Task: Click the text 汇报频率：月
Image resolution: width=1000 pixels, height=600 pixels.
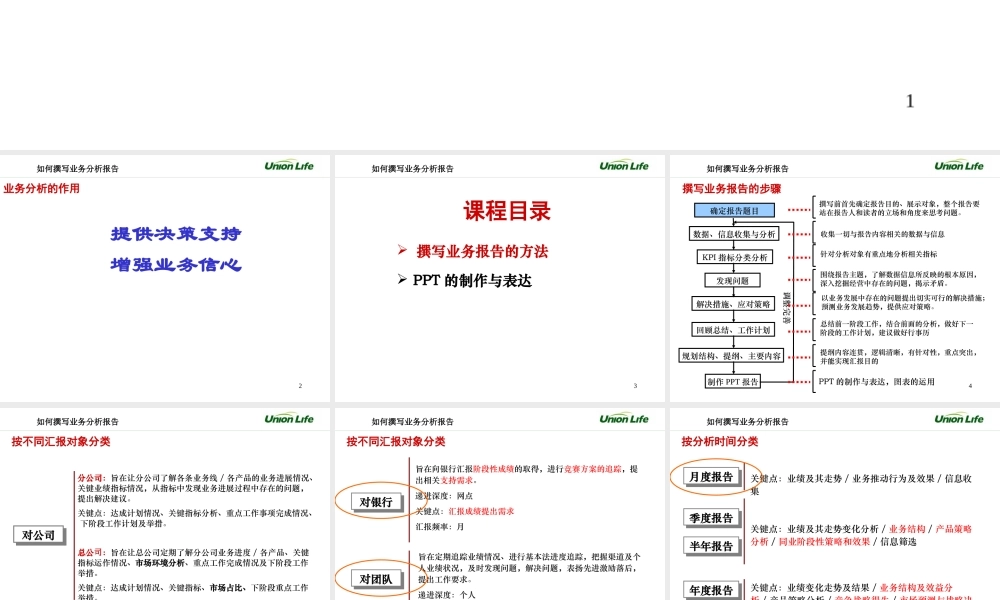Action: click(x=440, y=527)
